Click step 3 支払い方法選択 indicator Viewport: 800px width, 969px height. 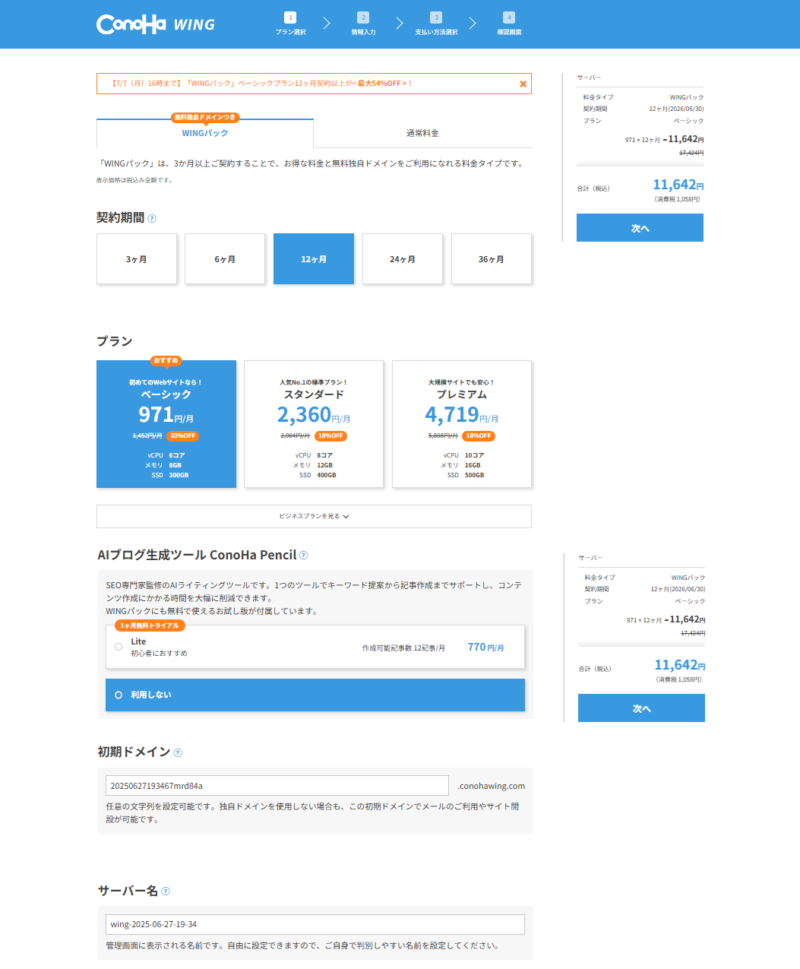(x=436, y=23)
